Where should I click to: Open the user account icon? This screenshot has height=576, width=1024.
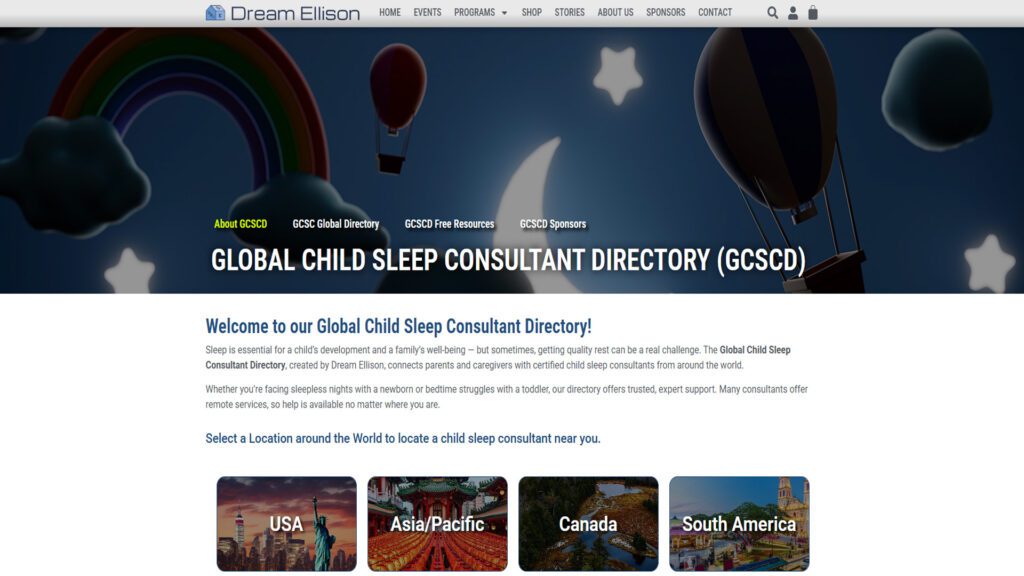pyautogui.click(x=793, y=13)
